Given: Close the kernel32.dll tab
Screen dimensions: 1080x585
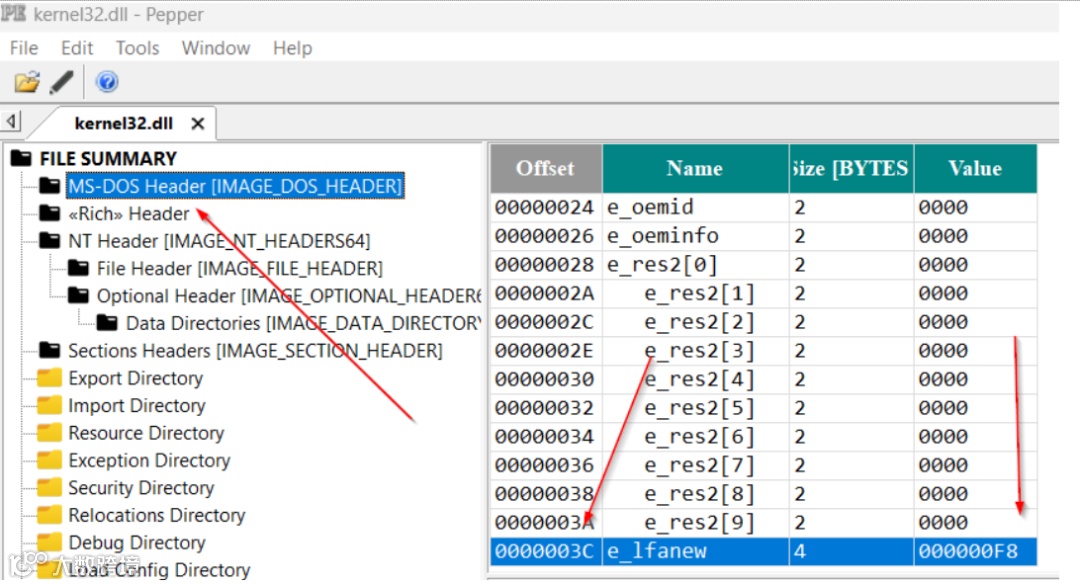Looking at the screenshot, I should point(198,123).
